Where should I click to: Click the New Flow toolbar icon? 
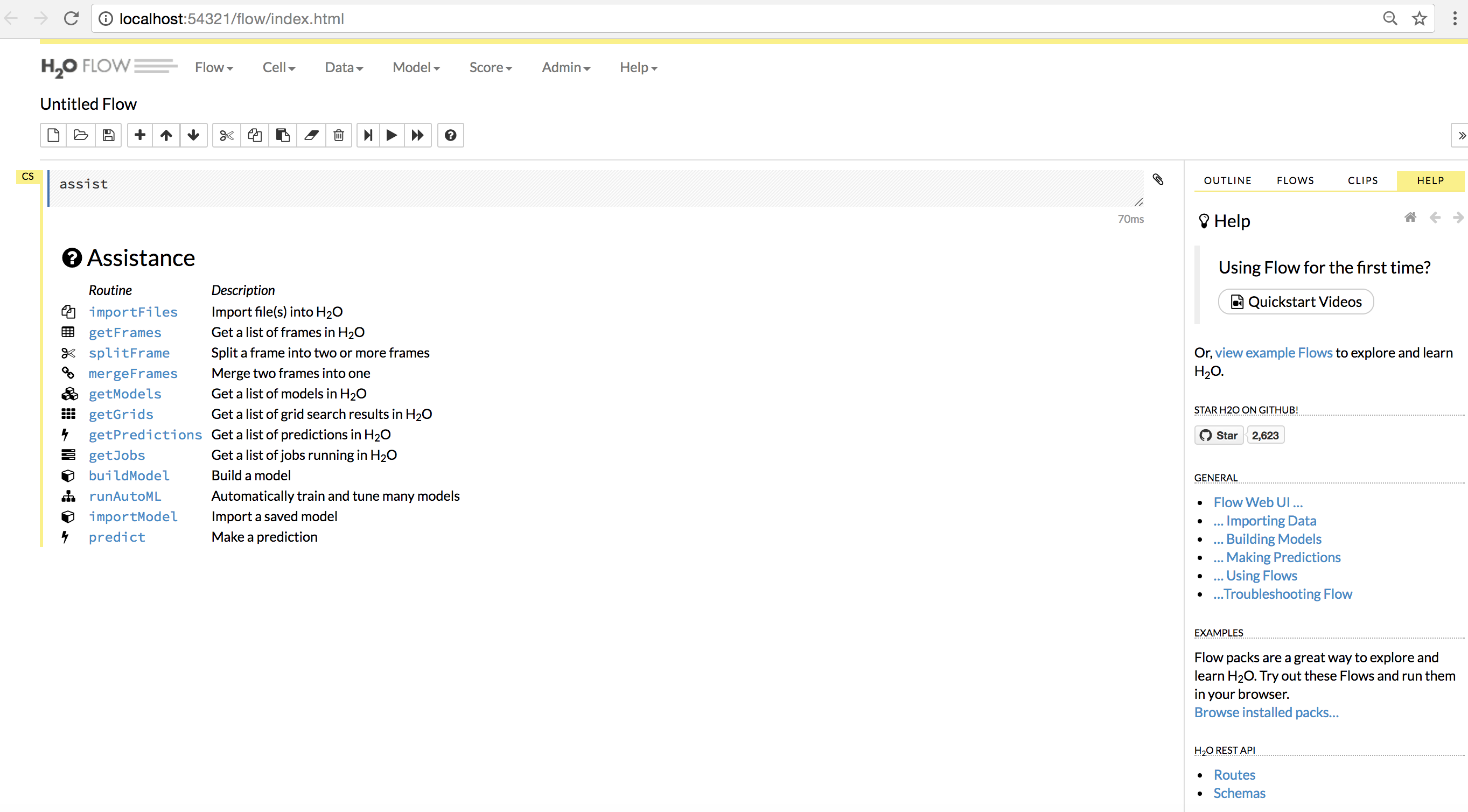click(53, 135)
